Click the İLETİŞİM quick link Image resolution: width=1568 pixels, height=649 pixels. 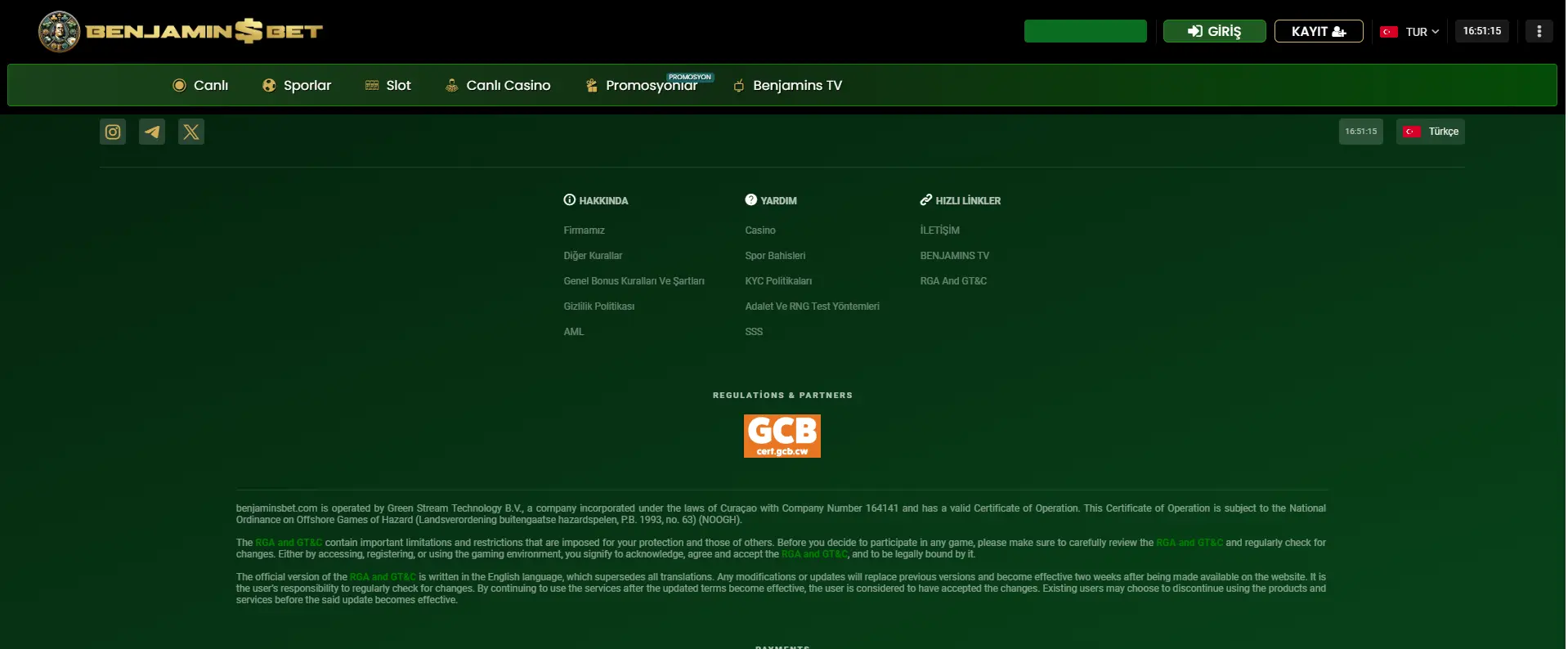click(939, 231)
